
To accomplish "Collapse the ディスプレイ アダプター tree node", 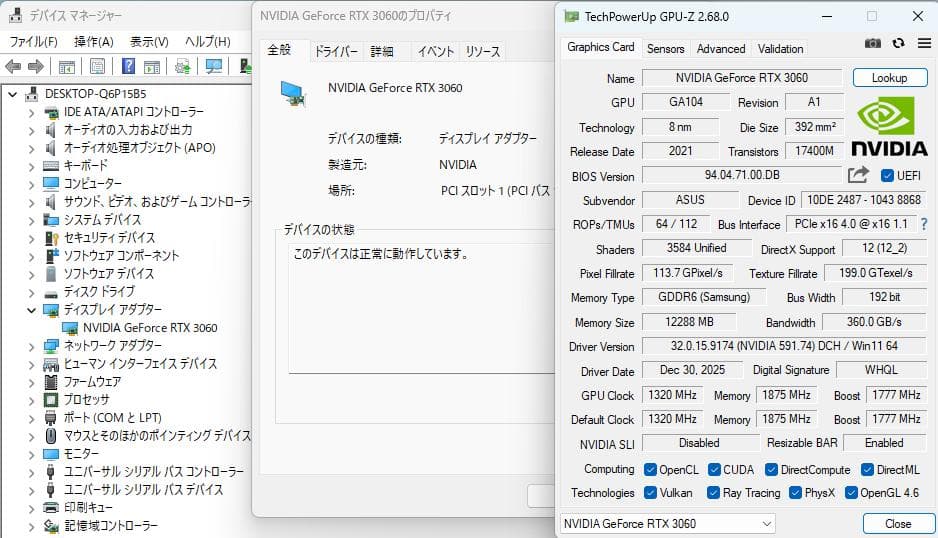I will click(32, 310).
